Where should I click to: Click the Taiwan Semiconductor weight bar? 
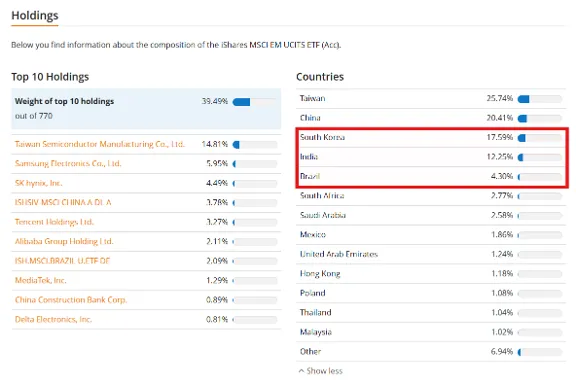(255, 145)
